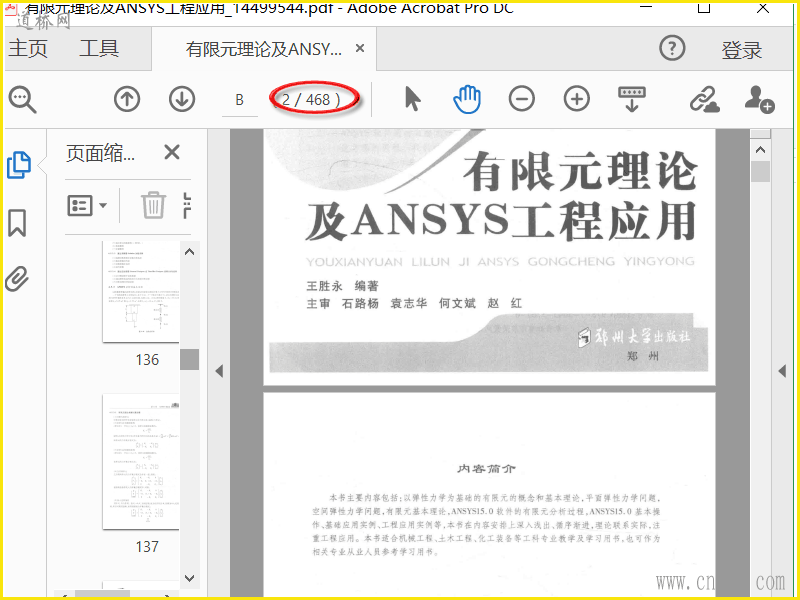Open the scrolling page display options
The image size is (800, 600).
632,99
